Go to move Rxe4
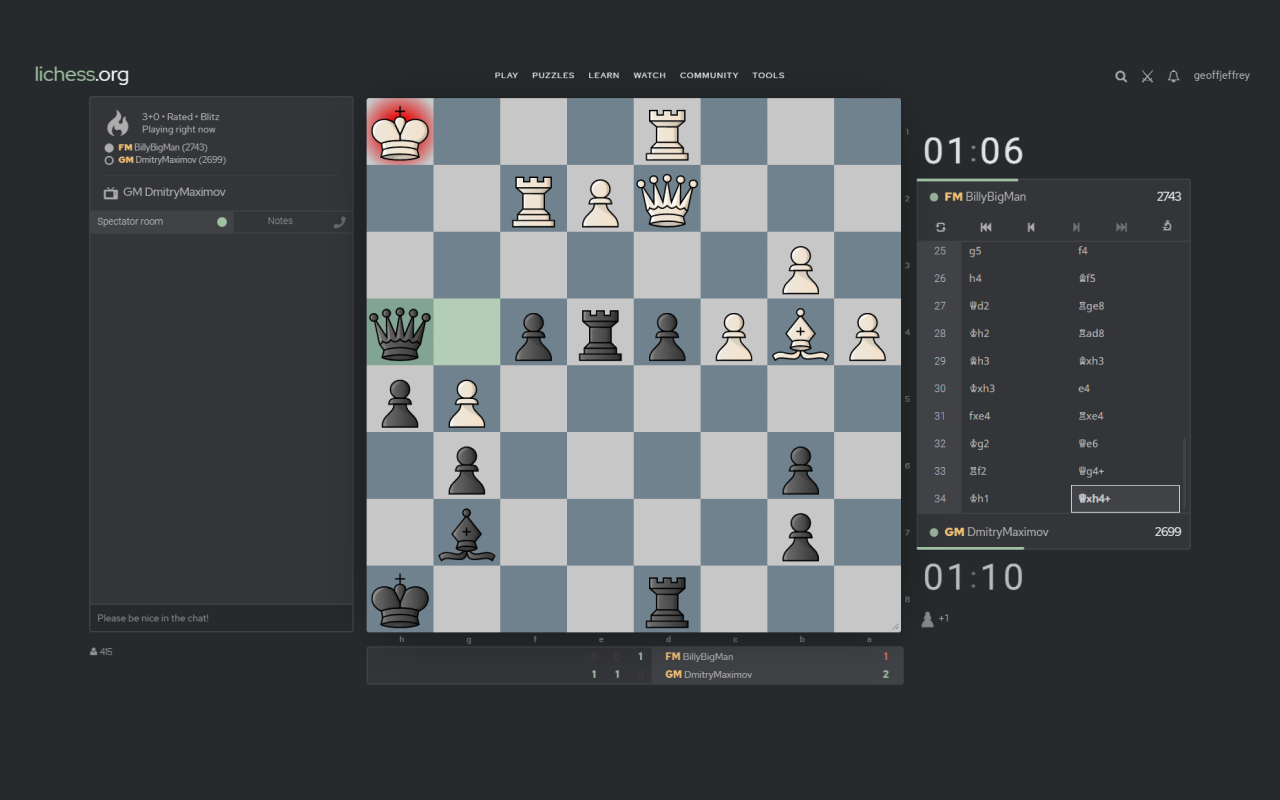 (1125, 416)
